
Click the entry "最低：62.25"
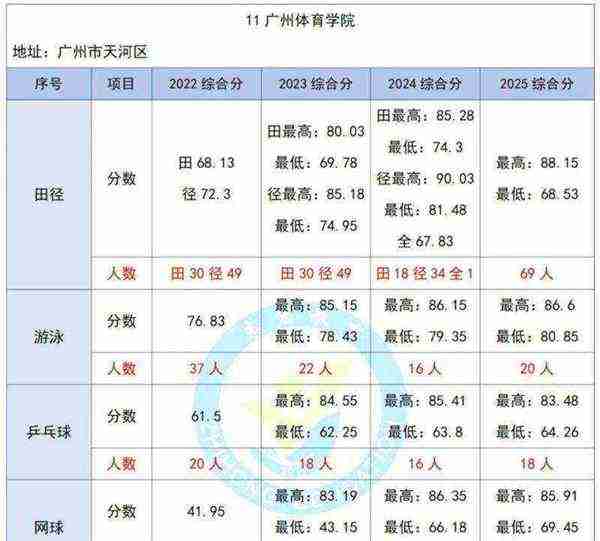(x=316, y=432)
